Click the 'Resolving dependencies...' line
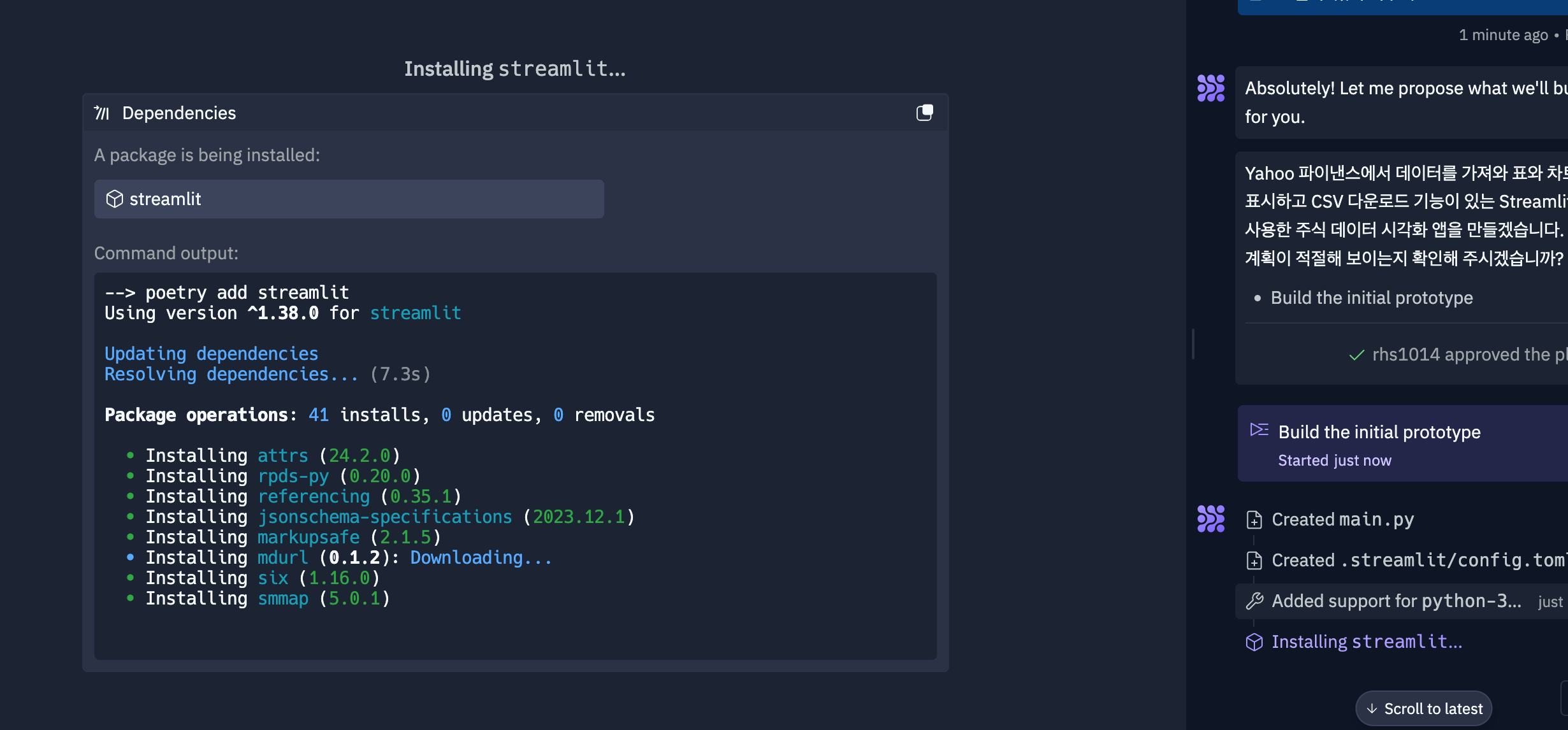This screenshot has width=1568, height=730. (x=268, y=374)
